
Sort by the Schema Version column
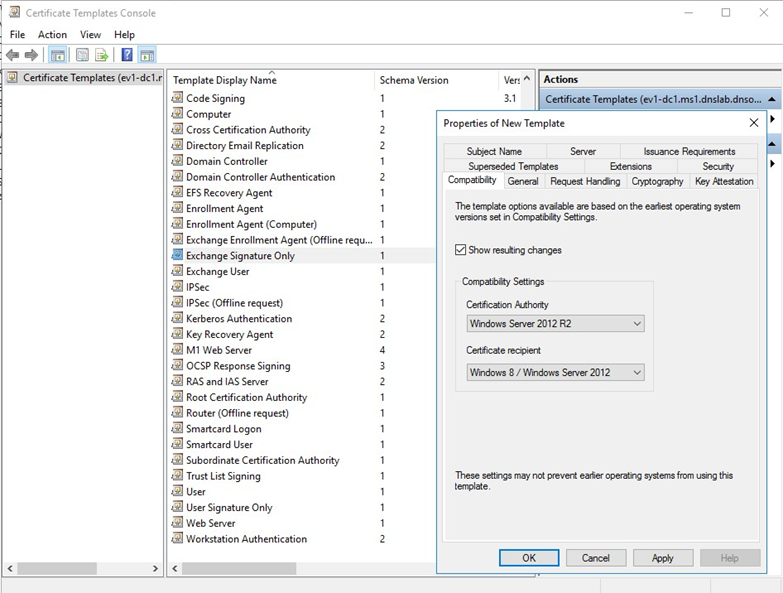(436, 80)
